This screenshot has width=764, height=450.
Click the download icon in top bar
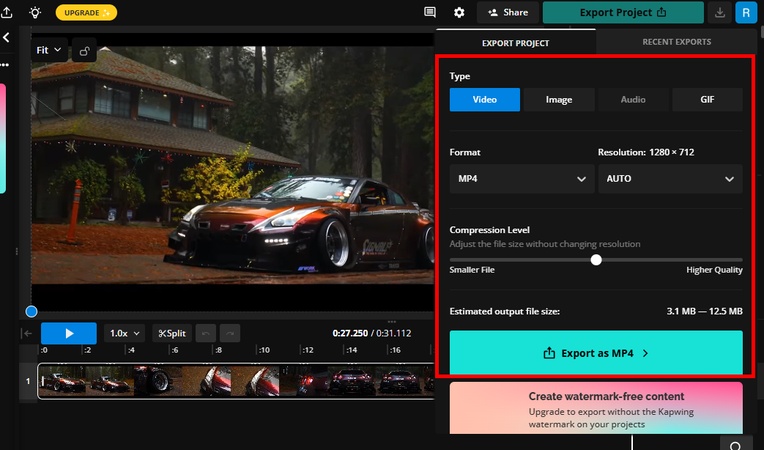pos(720,13)
